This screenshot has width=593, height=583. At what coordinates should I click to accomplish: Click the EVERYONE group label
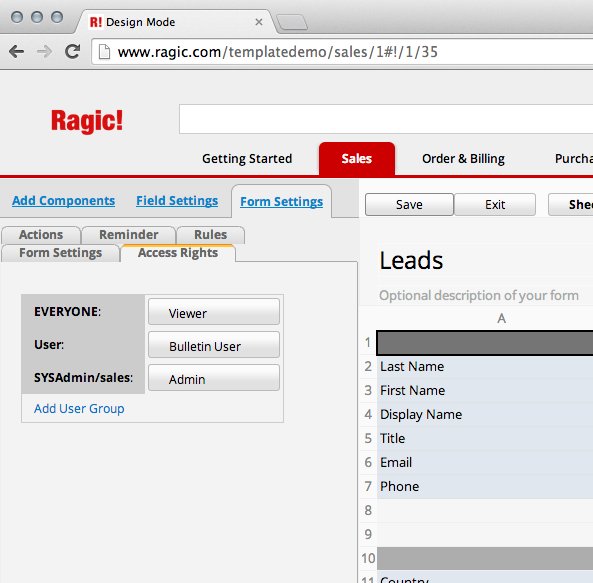(67, 312)
